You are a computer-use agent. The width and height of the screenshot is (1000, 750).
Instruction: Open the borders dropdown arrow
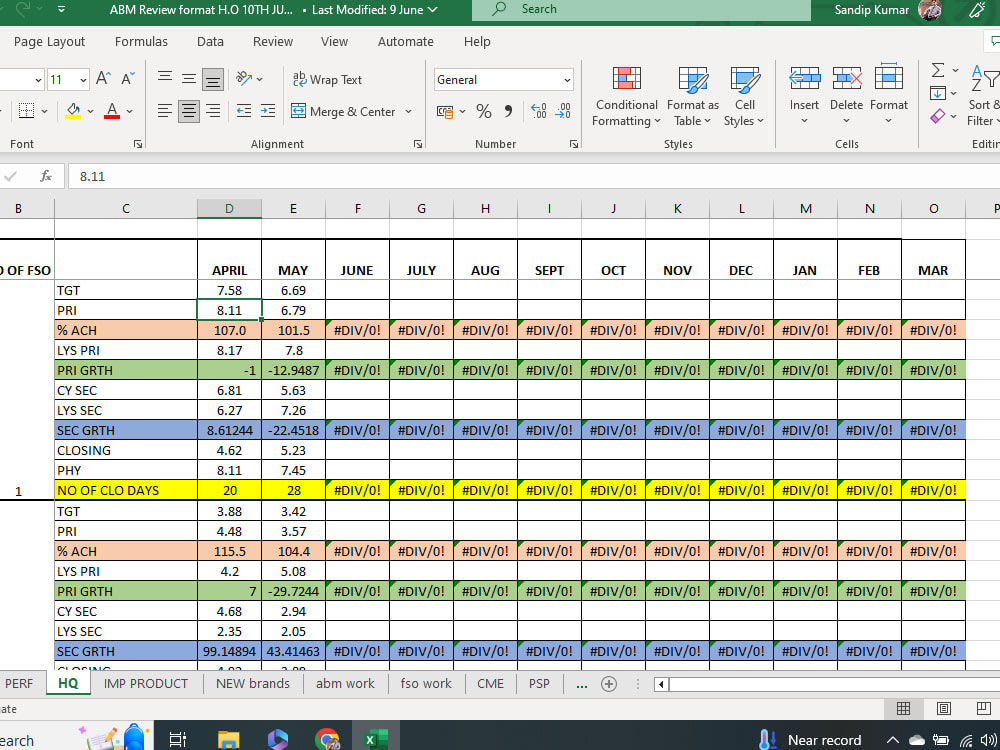[x=44, y=112]
